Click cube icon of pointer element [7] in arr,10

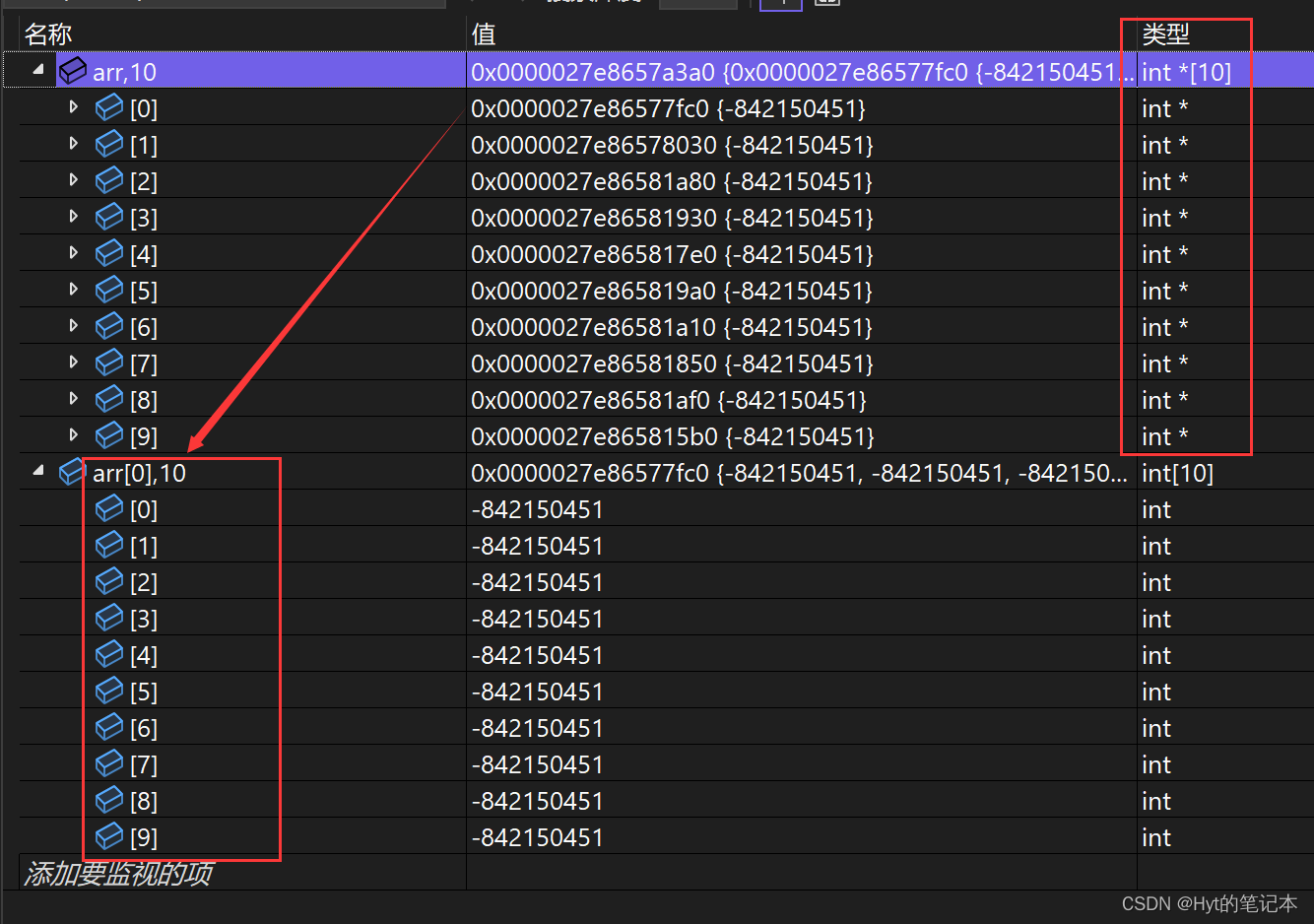[109, 362]
